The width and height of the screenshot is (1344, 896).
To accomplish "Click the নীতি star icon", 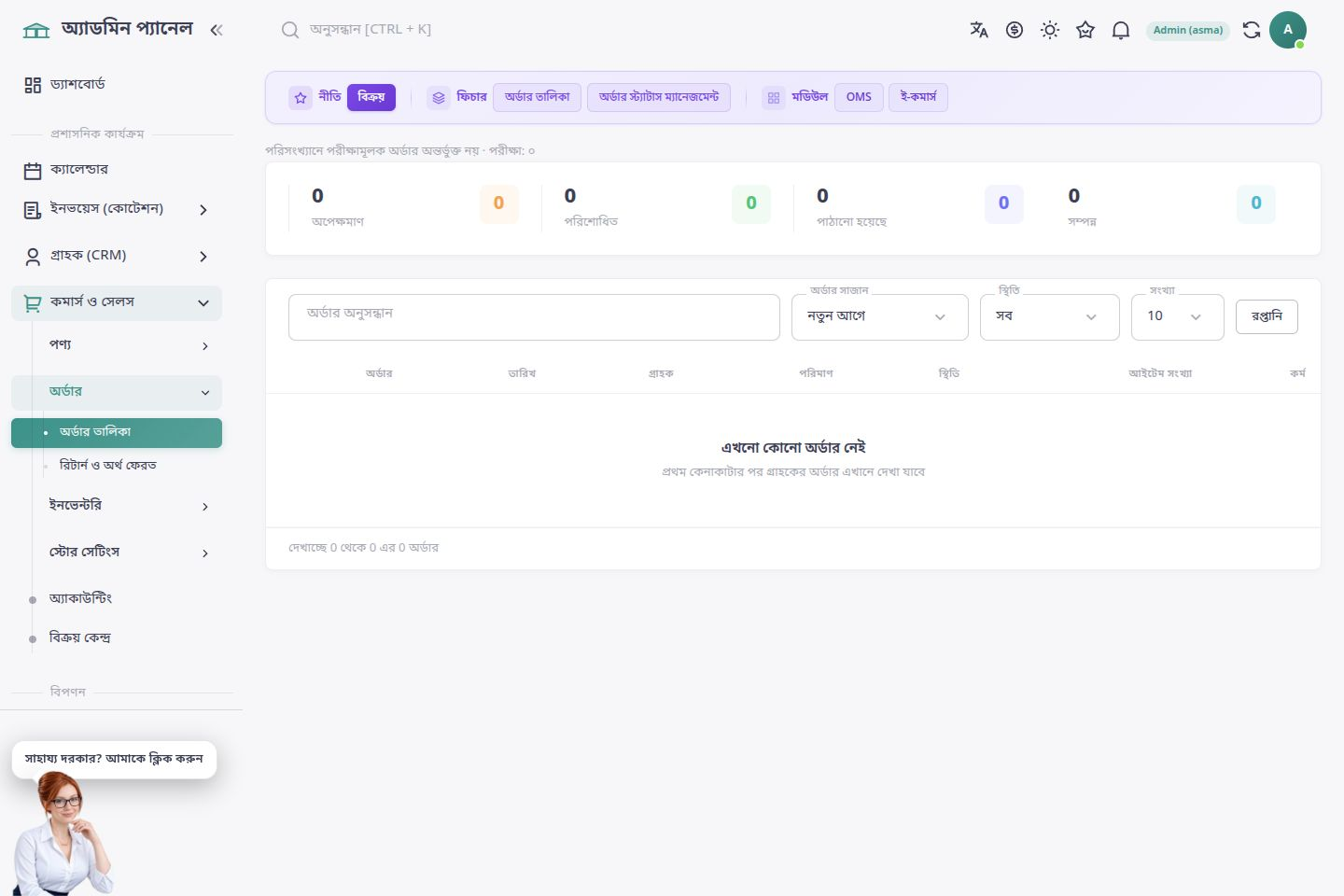I will 301,97.
